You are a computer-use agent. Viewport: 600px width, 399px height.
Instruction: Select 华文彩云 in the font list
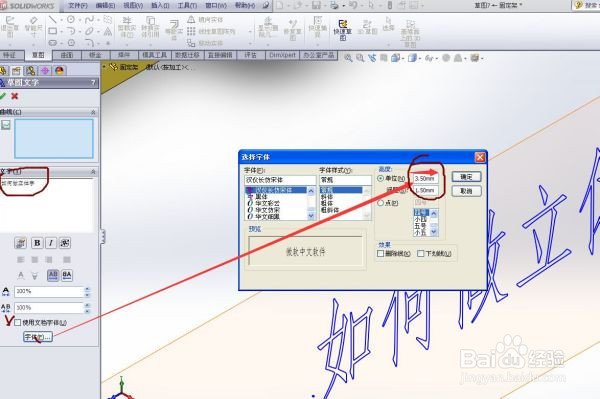tap(267, 203)
